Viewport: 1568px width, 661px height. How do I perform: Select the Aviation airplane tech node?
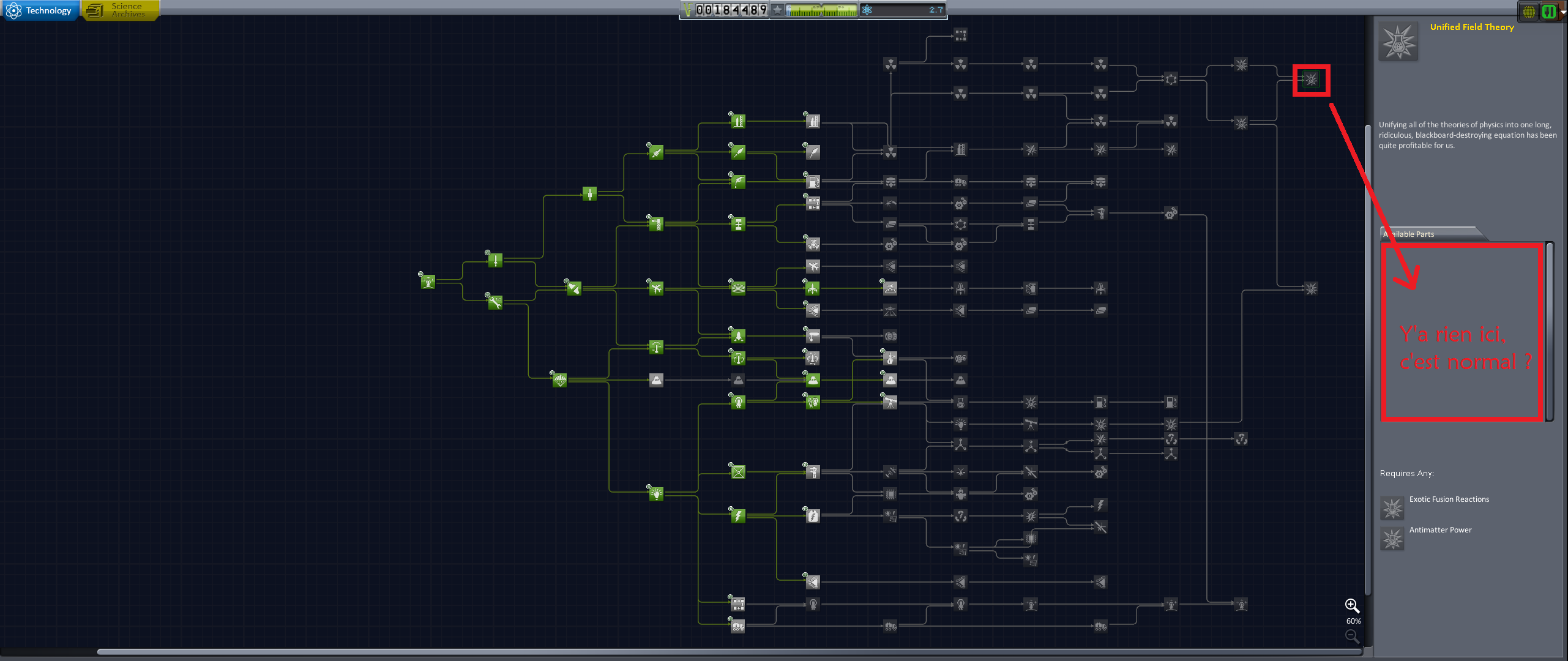coord(657,289)
